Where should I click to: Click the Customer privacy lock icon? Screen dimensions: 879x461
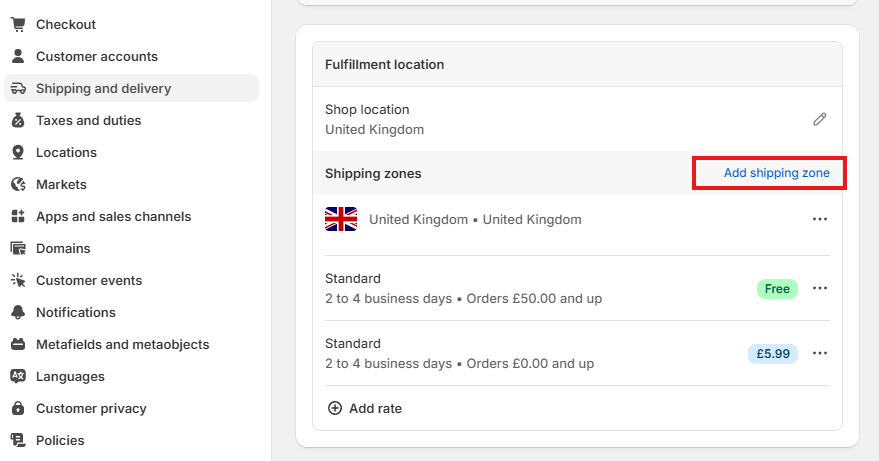[x=18, y=408]
